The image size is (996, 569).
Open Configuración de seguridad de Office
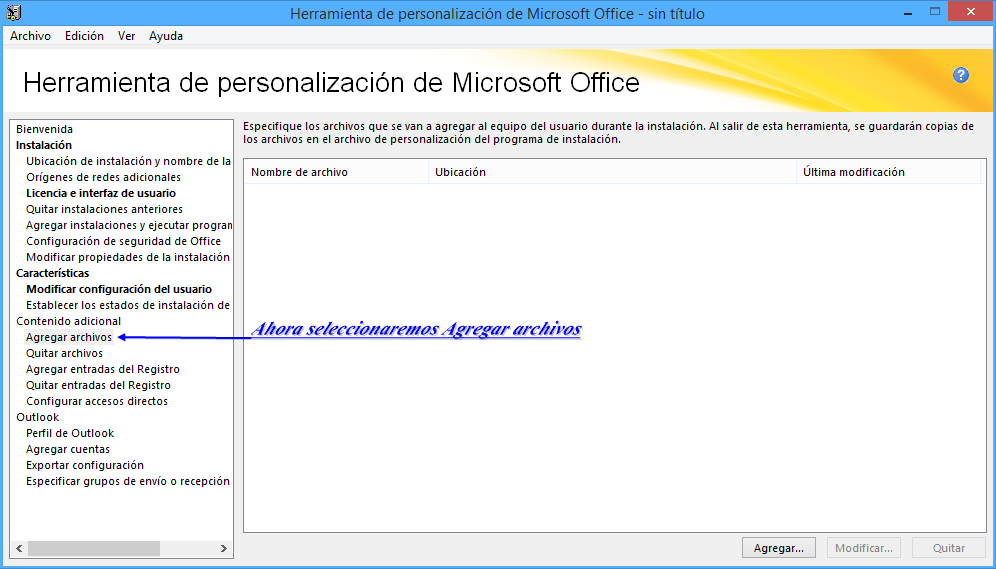123,241
